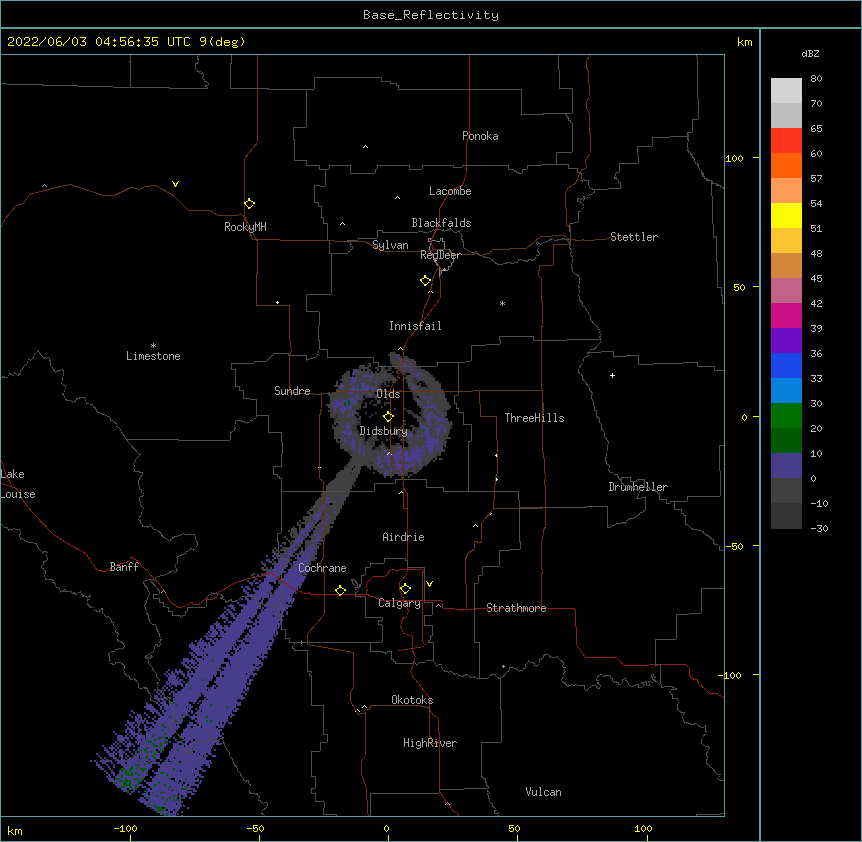862x842 pixels.
Task: Click the Sylvan town label
Action: click(390, 245)
